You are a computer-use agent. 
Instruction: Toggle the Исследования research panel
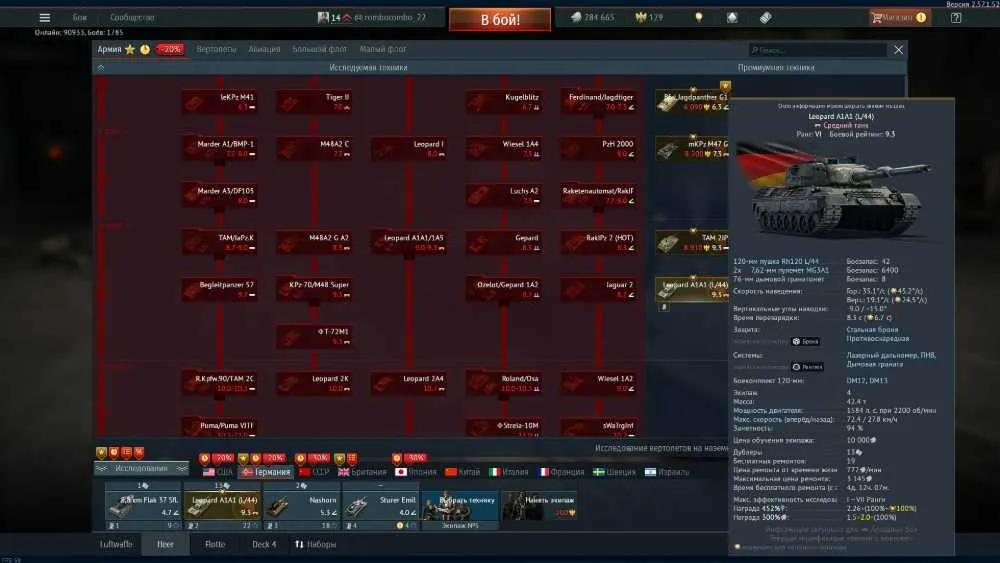[142, 469]
